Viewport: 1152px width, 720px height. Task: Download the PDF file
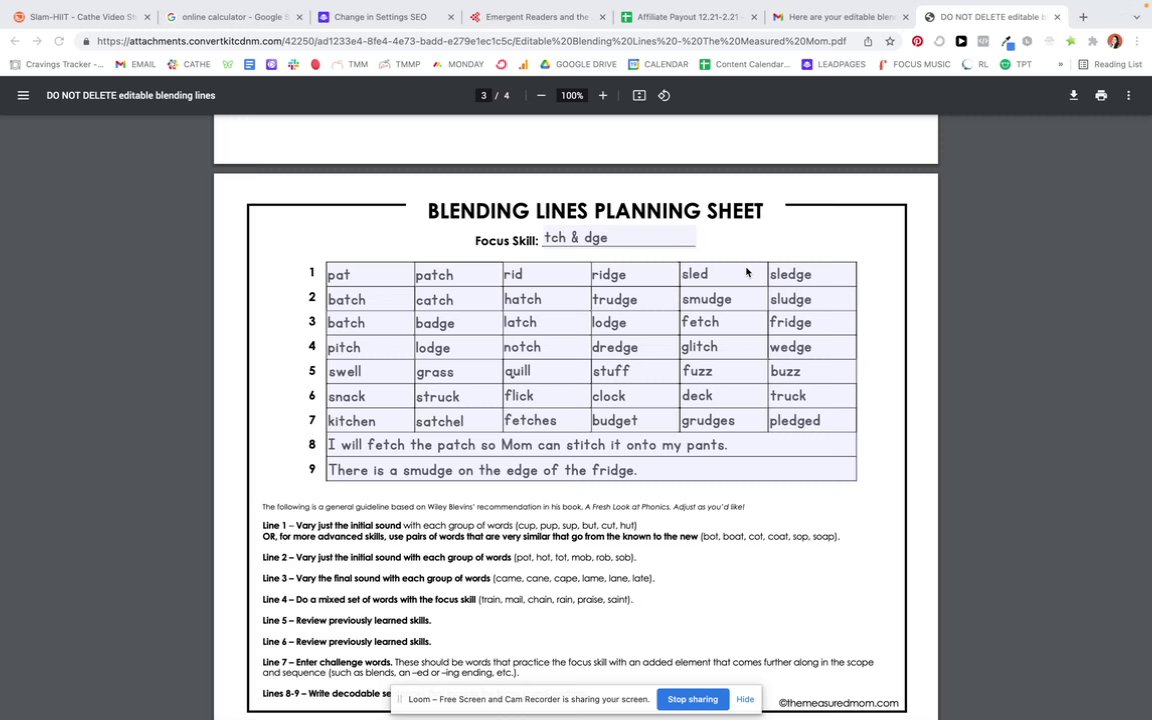(x=1073, y=96)
